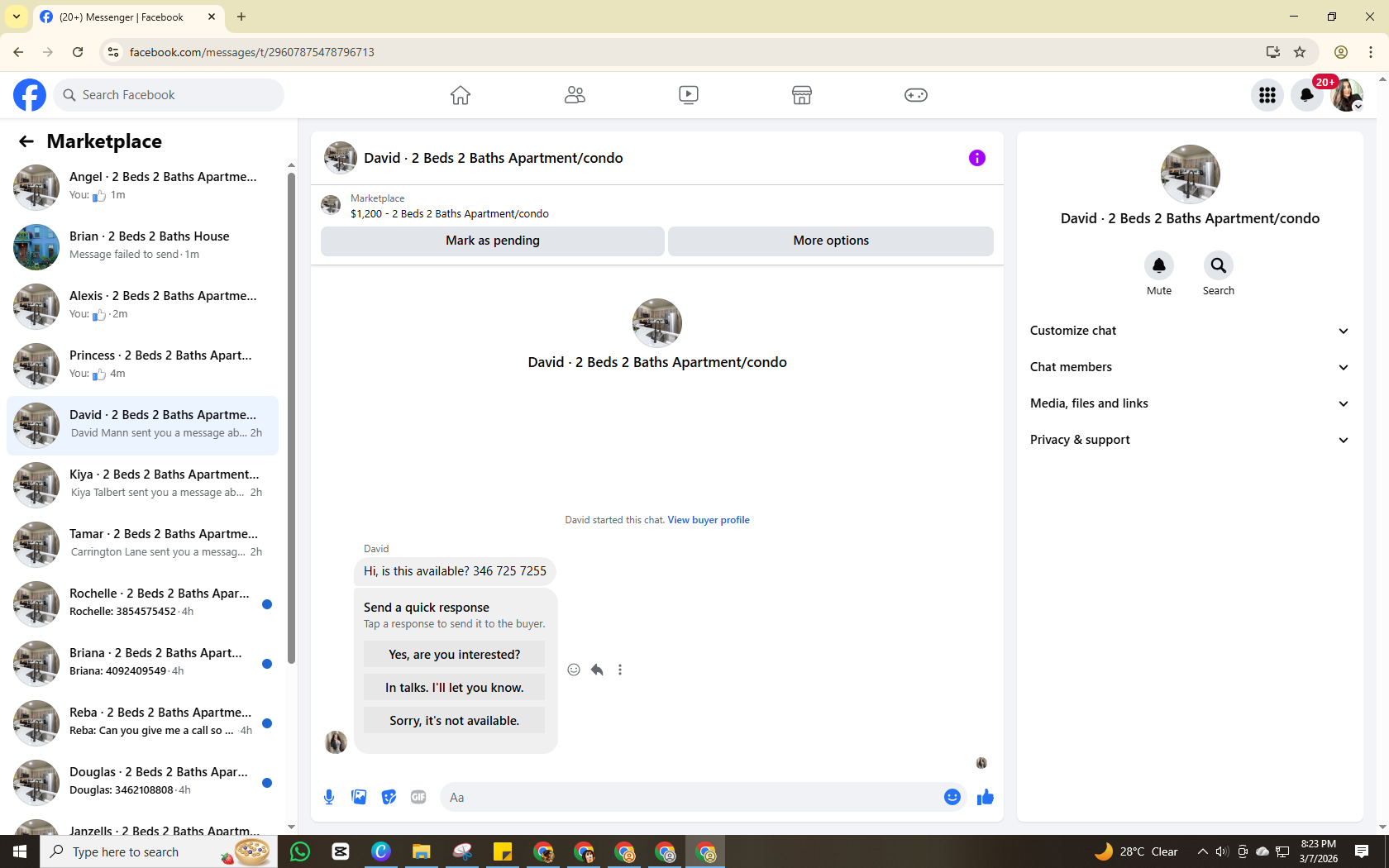The width and height of the screenshot is (1389, 868).
Task: Open the taskbar notification center icon
Action: coord(1362,851)
